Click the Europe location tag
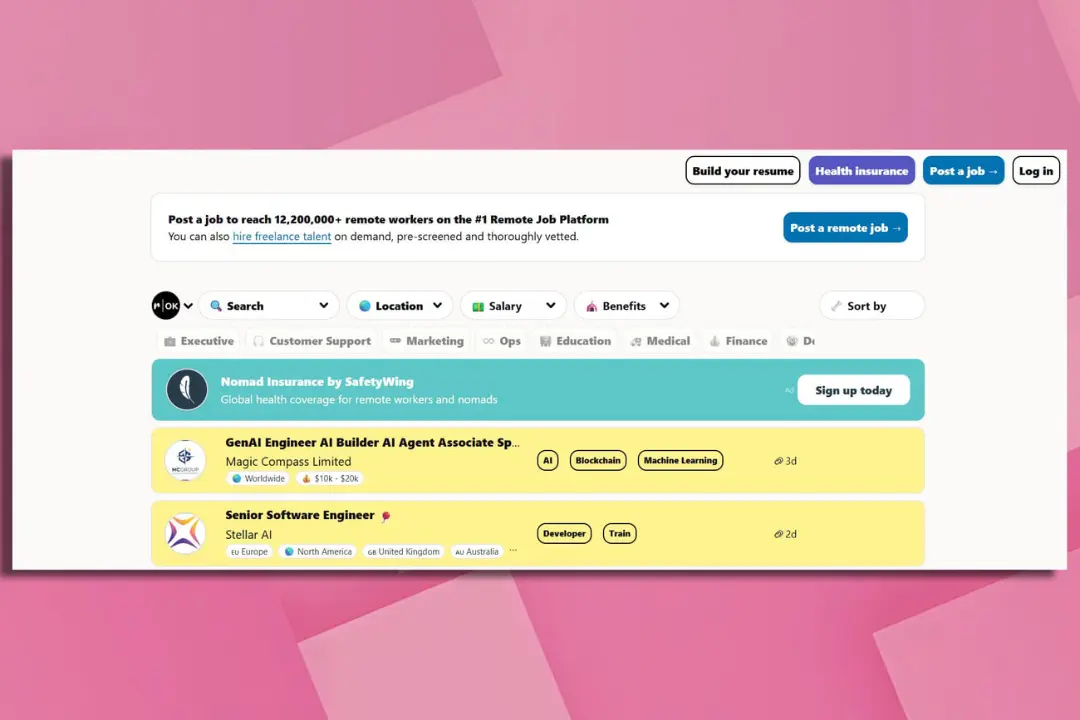 coord(249,552)
